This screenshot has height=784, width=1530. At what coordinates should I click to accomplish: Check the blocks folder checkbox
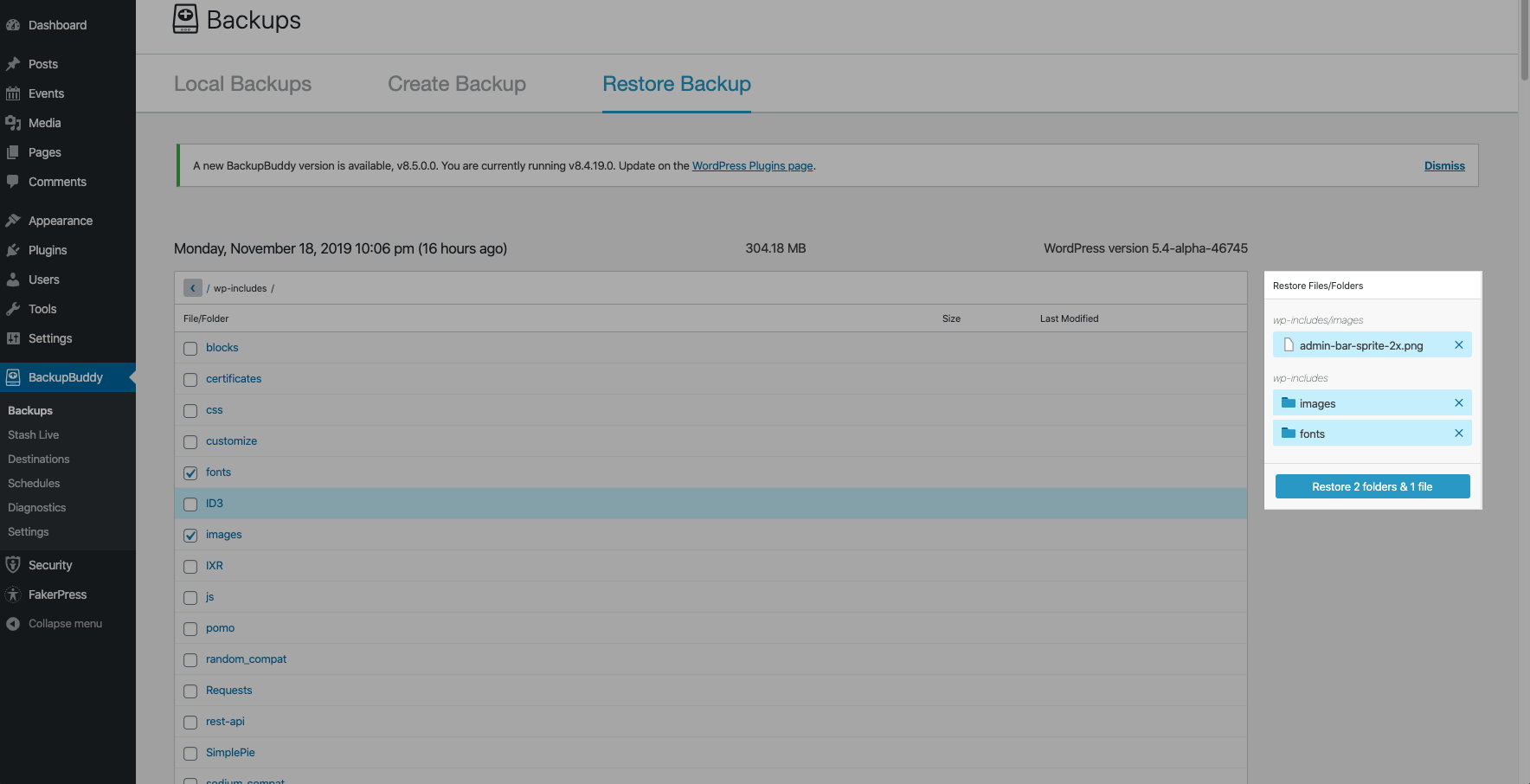(190, 349)
